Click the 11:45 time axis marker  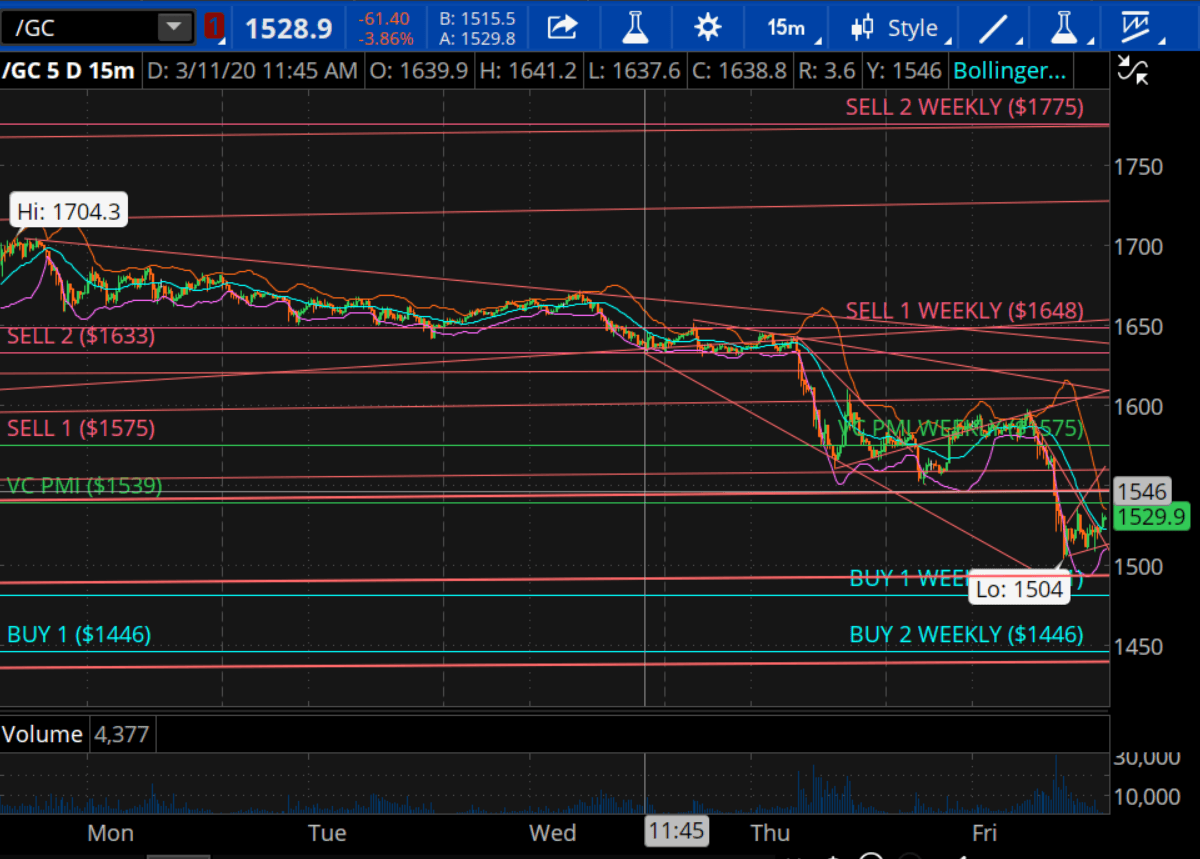click(676, 832)
